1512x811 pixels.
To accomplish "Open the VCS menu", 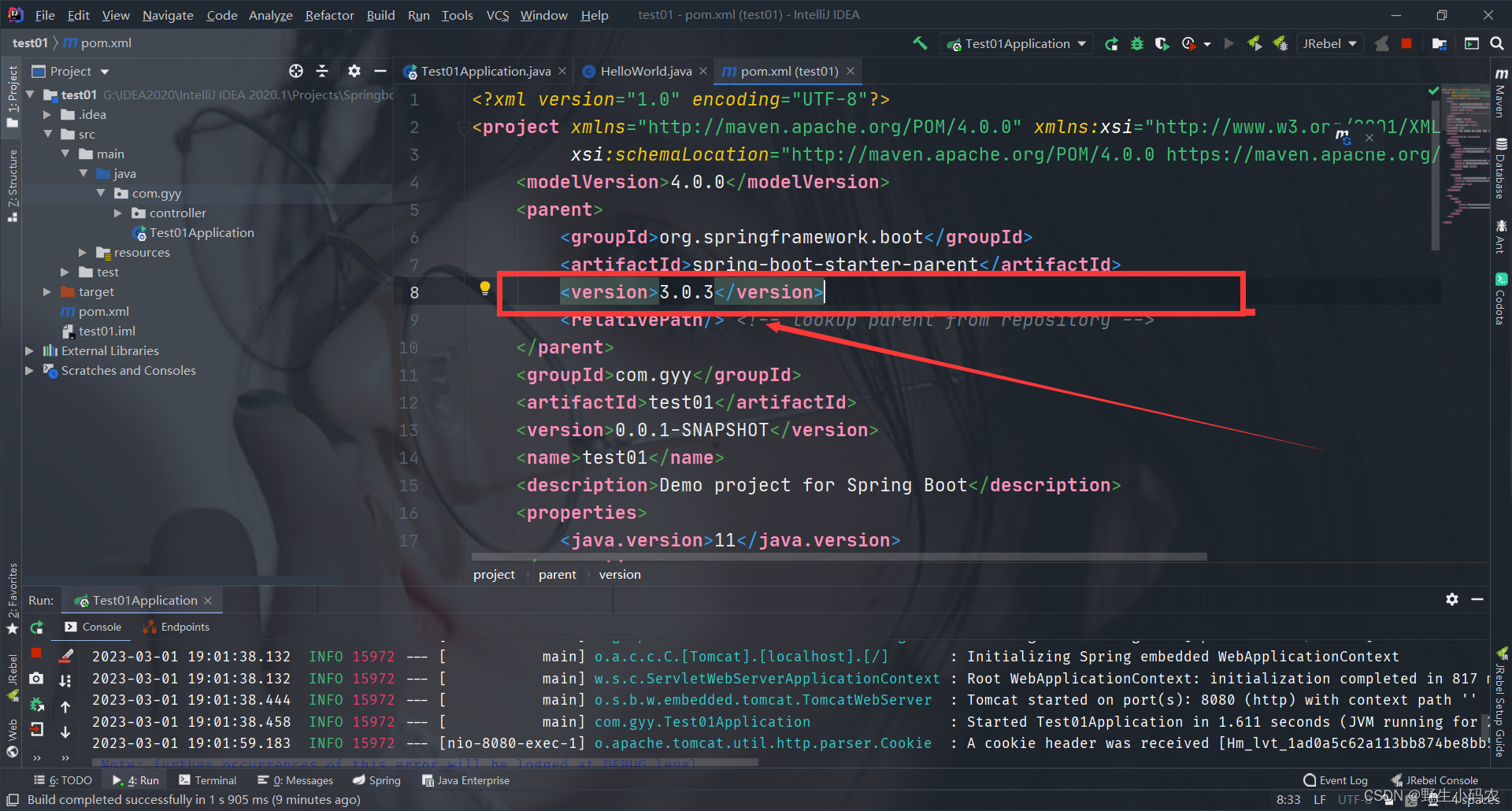I will pos(497,15).
